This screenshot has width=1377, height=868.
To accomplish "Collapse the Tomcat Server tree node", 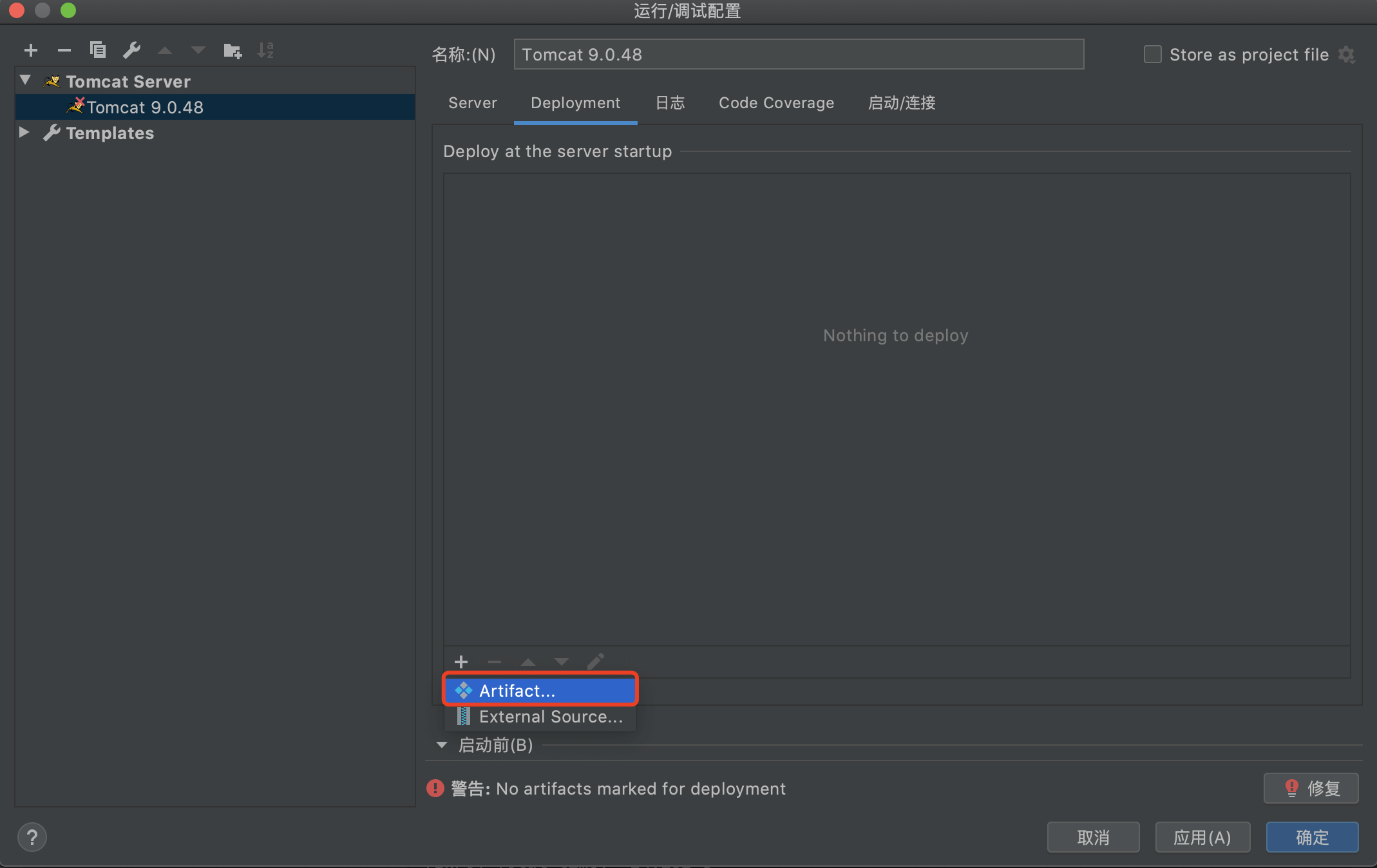I will pyautogui.click(x=26, y=80).
